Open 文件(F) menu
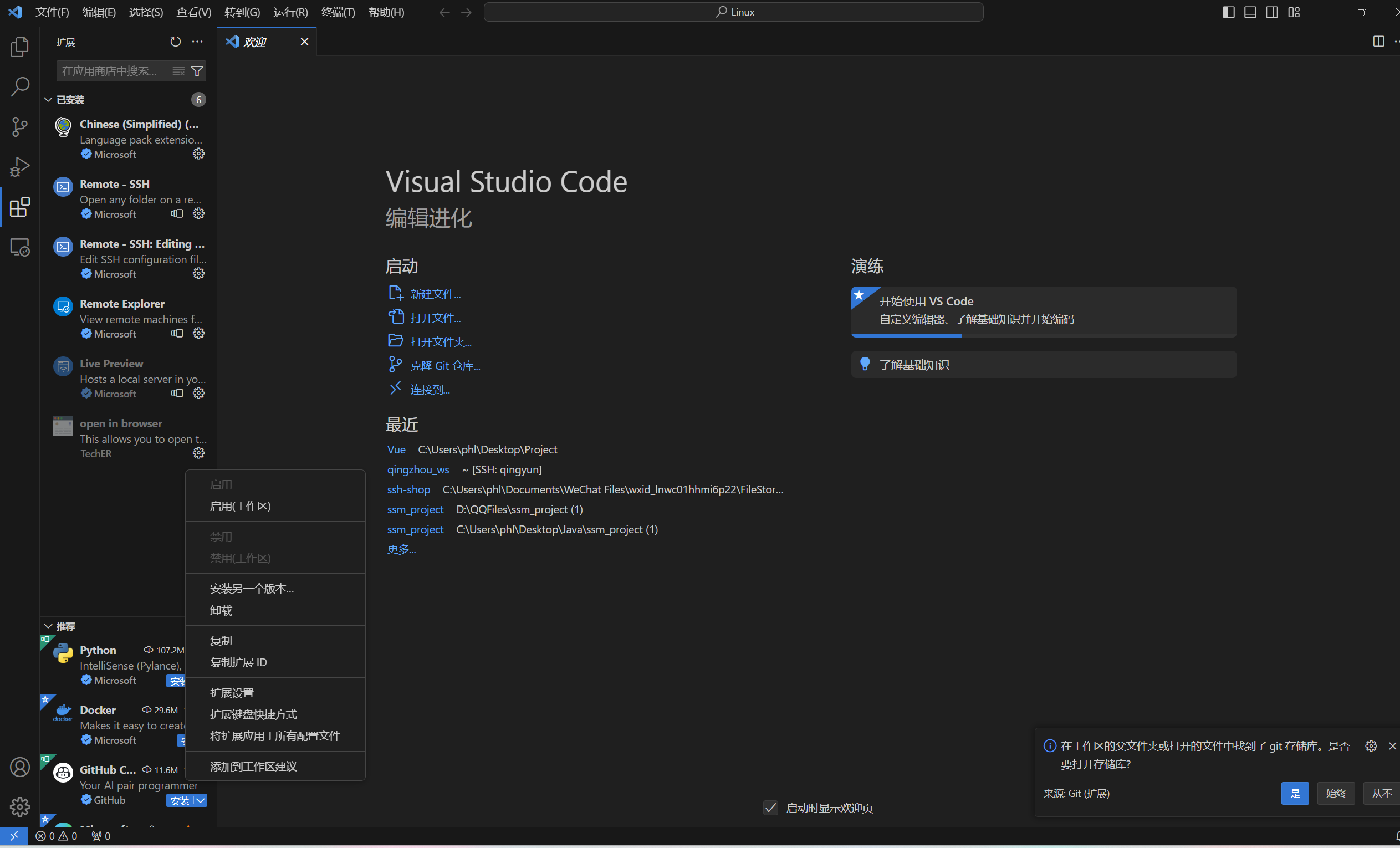Screen dimensions: 1400x848 [52, 12]
